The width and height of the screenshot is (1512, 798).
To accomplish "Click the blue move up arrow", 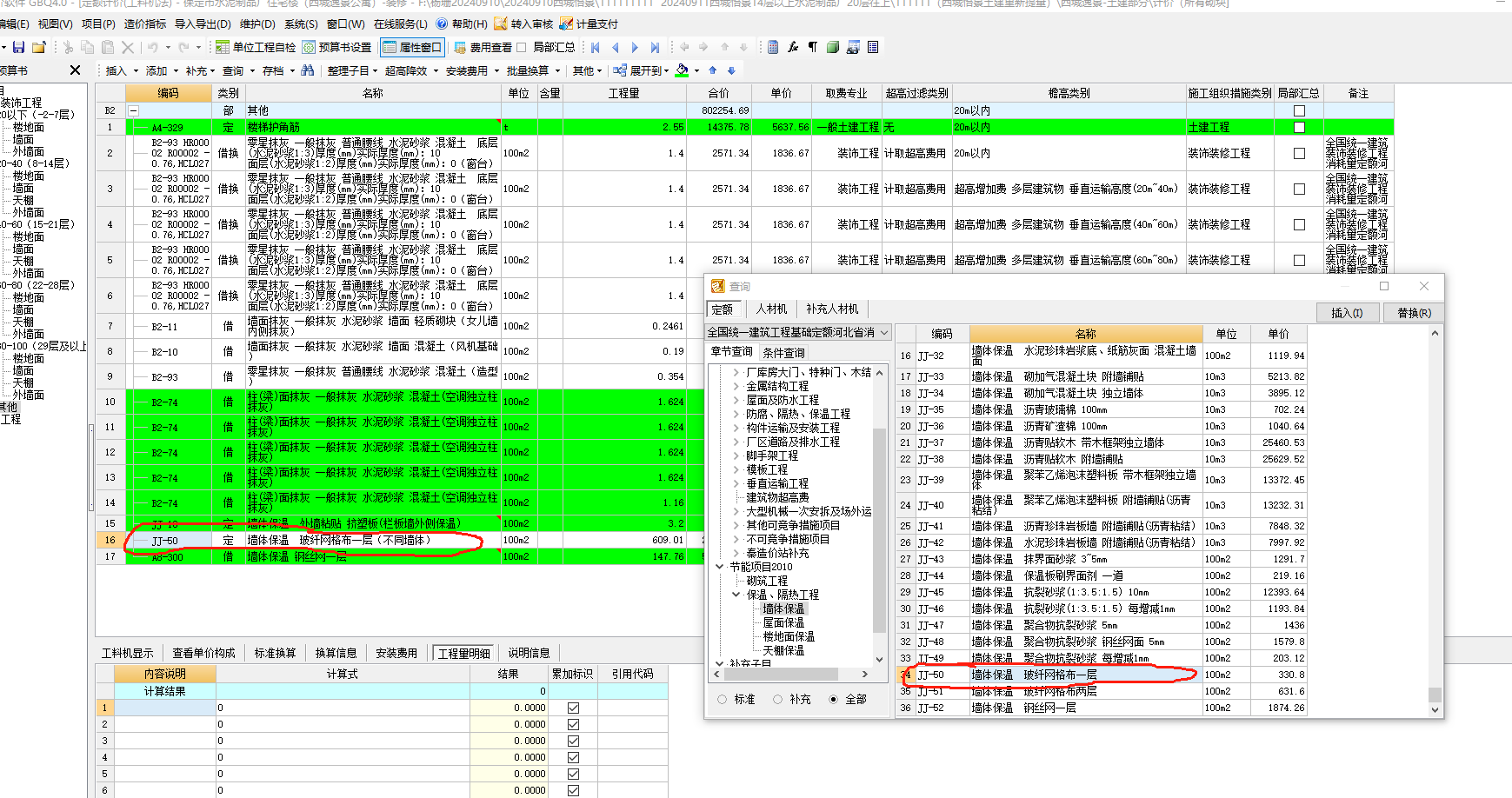I will [713, 70].
